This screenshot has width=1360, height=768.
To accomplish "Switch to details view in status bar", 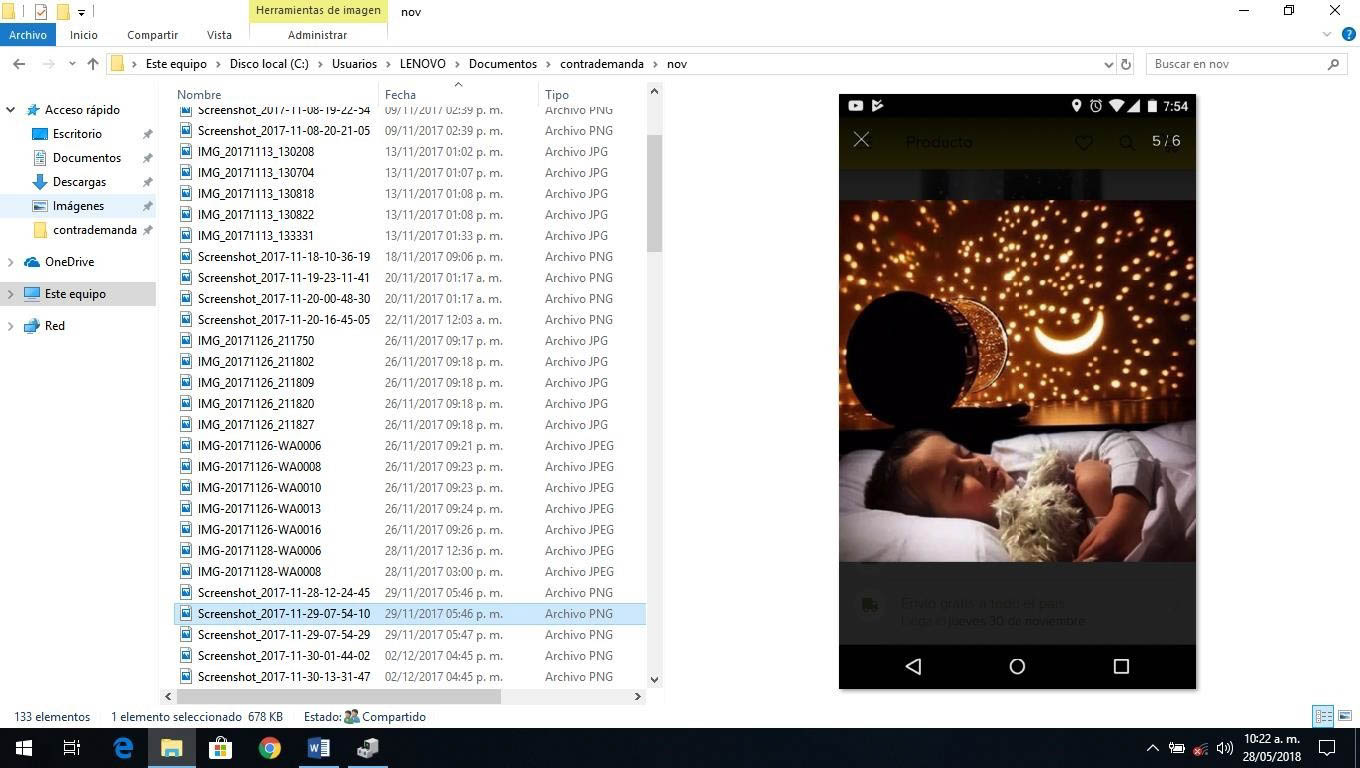I will coord(1323,716).
